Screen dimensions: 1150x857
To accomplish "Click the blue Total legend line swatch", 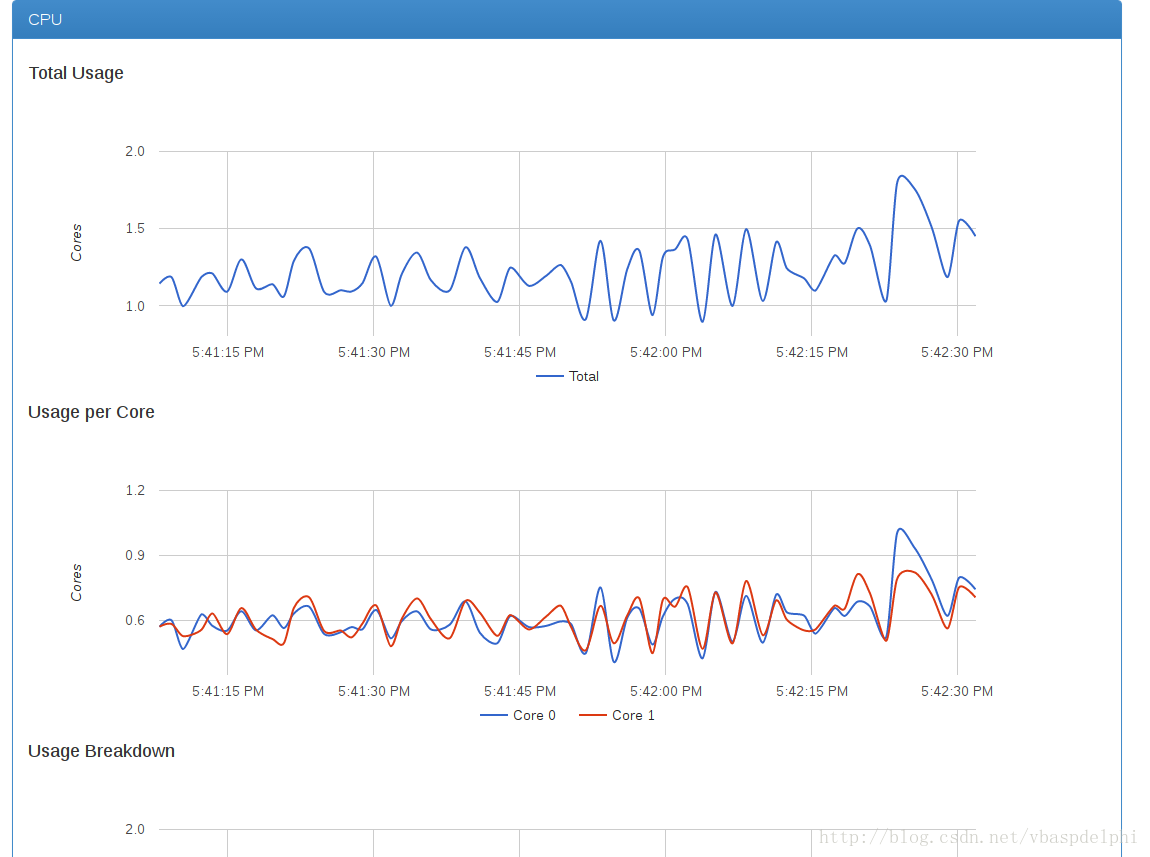I will [549, 376].
